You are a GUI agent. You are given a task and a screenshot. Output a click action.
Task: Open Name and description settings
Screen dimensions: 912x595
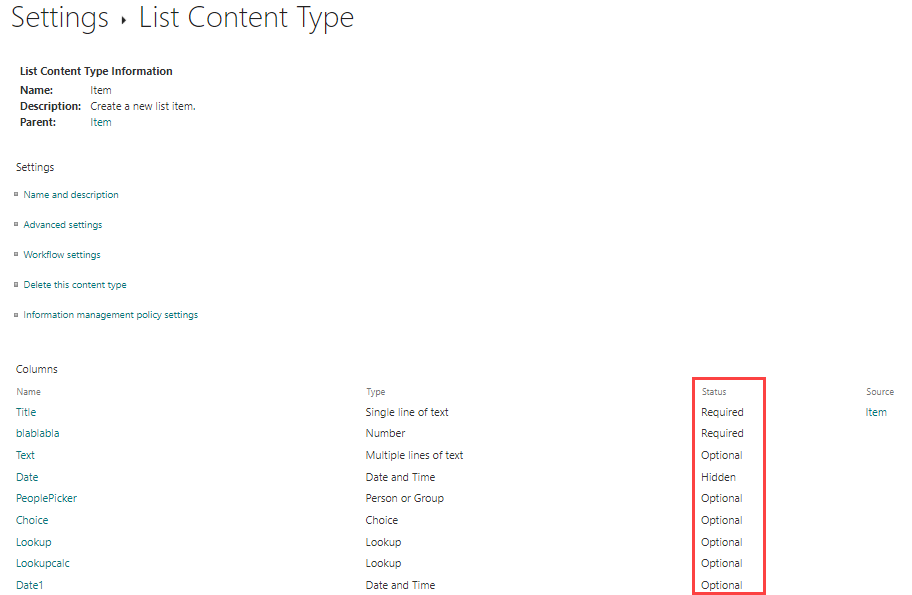(x=71, y=195)
